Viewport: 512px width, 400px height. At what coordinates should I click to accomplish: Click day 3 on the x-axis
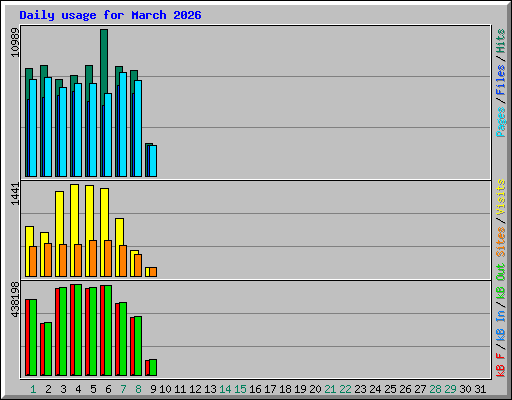click(x=63, y=389)
